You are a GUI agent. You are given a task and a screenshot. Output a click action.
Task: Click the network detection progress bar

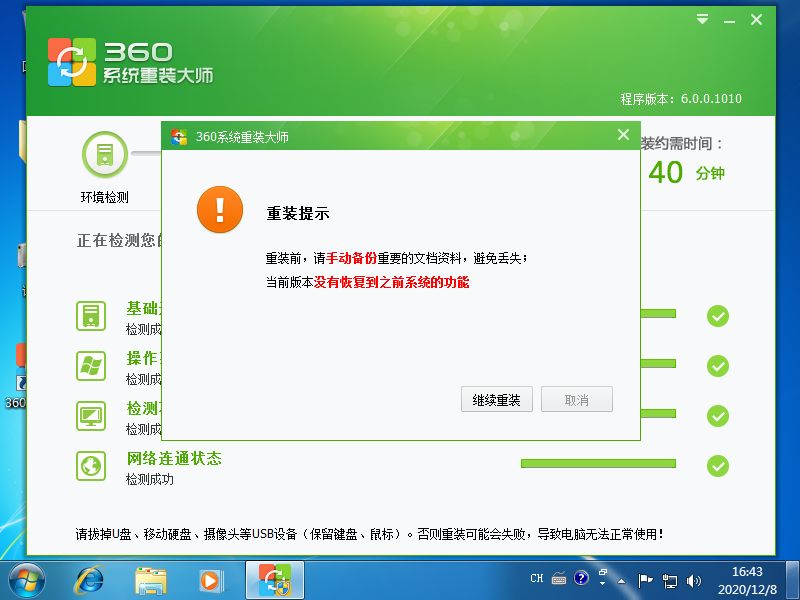pyautogui.click(x=599, y=463)
